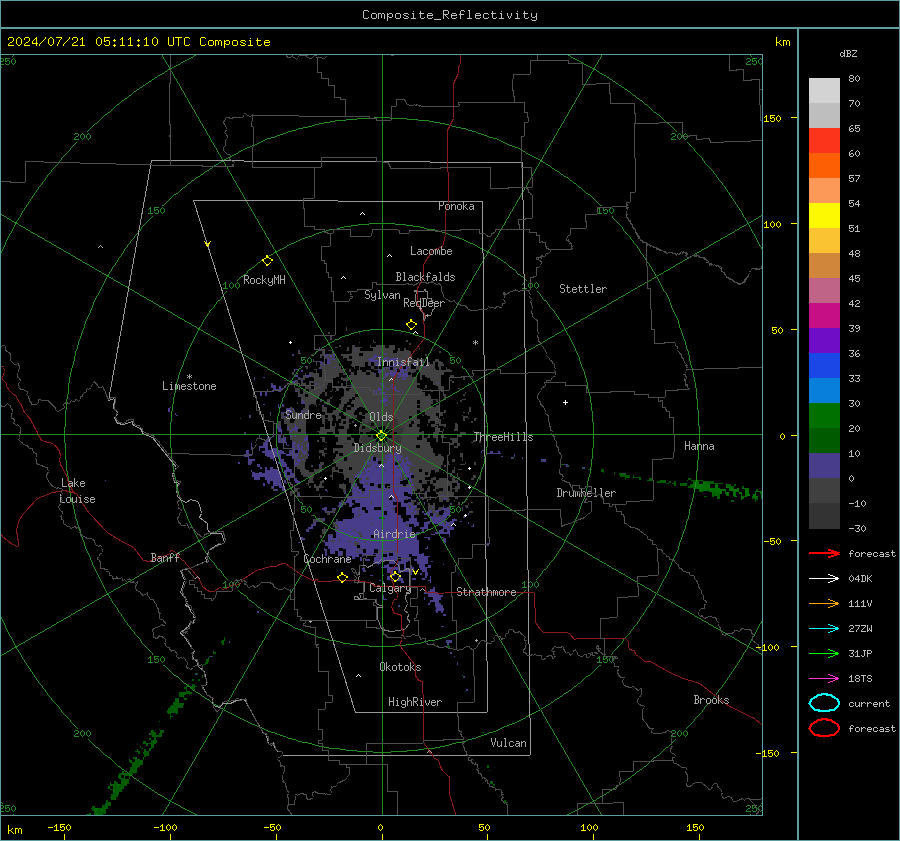Click the cyan 27ZW arrow legend icon
900x841 pixels.
pyautogui.click(x=824, y=629)
